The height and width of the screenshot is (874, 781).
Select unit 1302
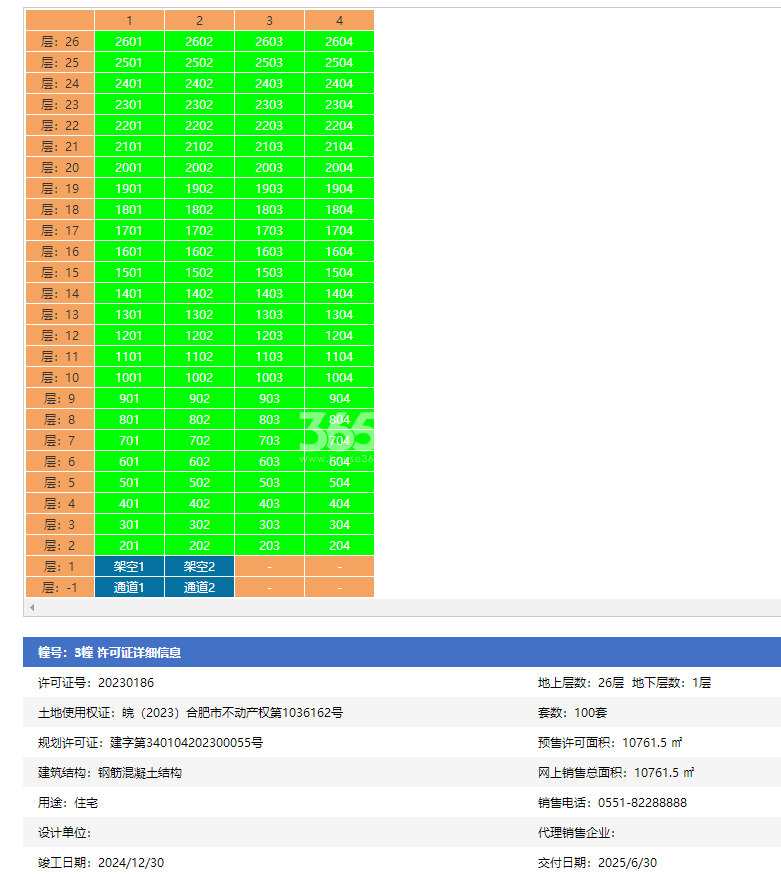coord(200,314)
